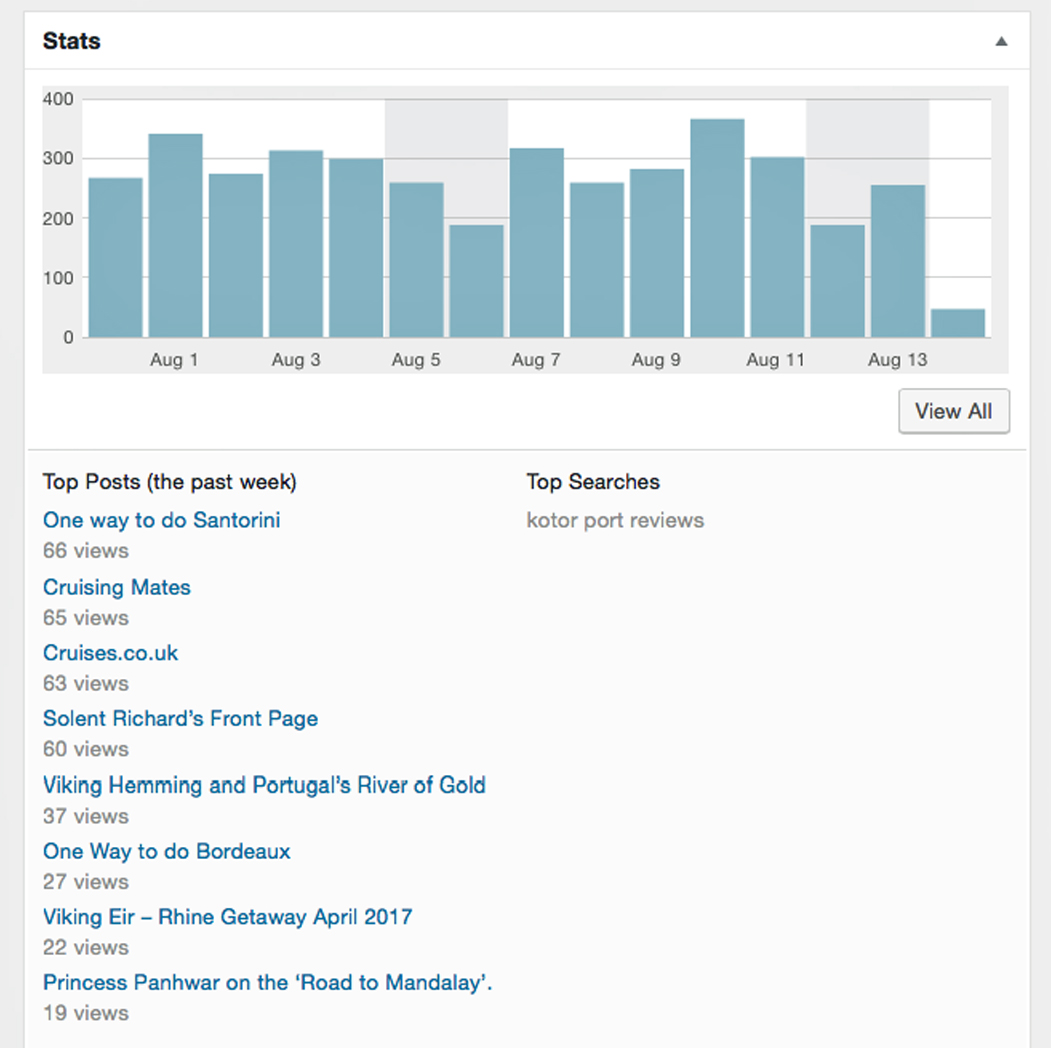Click the tallest bar in the chart
This screenshot has width=1051, height=1048.
pos(717,228)
